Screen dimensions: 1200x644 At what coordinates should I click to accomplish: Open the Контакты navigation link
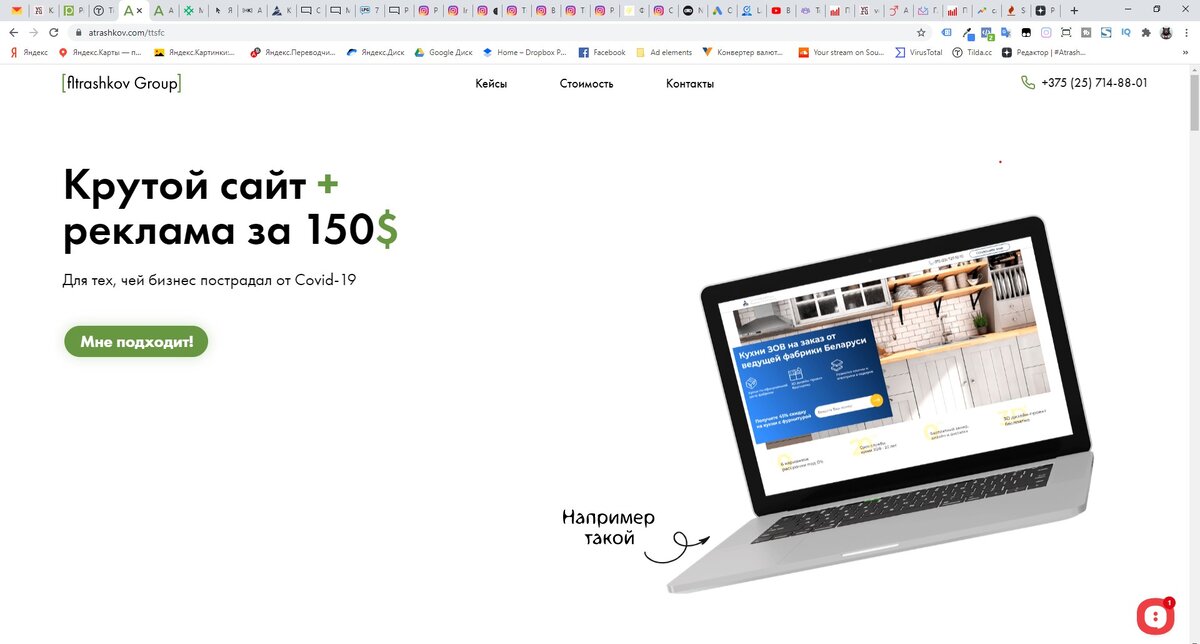coord(690,84)
